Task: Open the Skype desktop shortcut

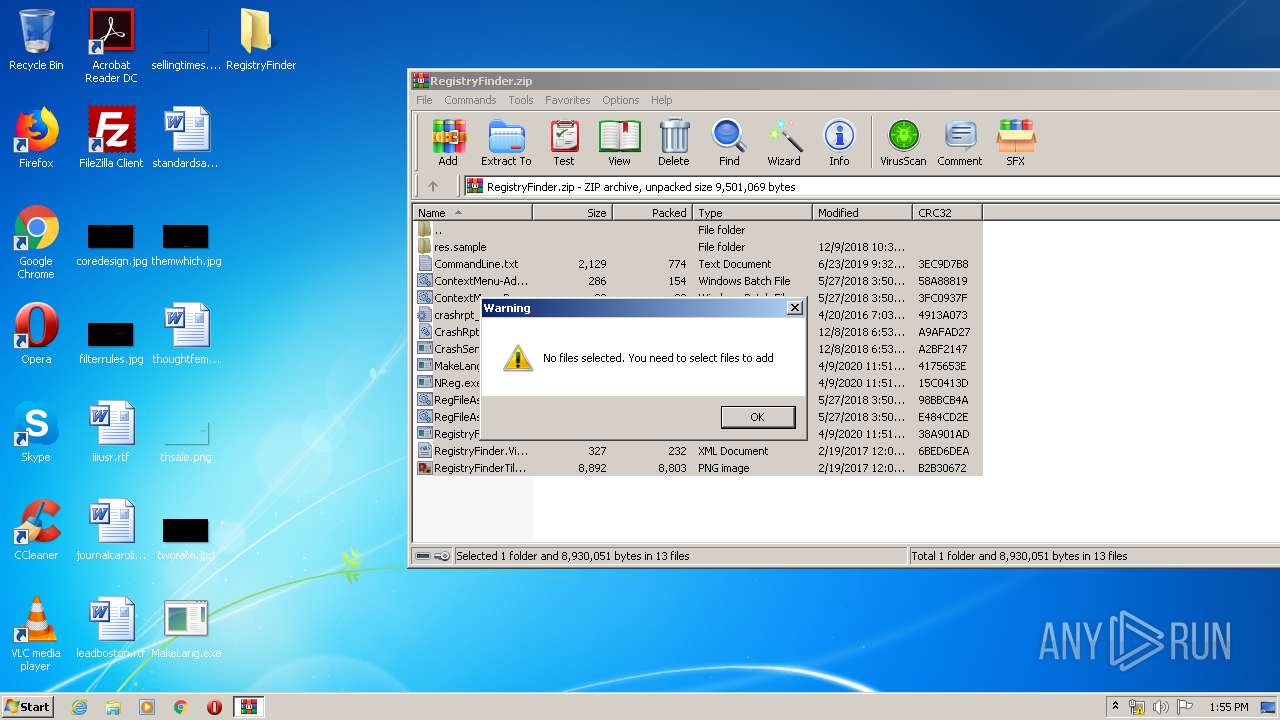Action: [36, 432]
